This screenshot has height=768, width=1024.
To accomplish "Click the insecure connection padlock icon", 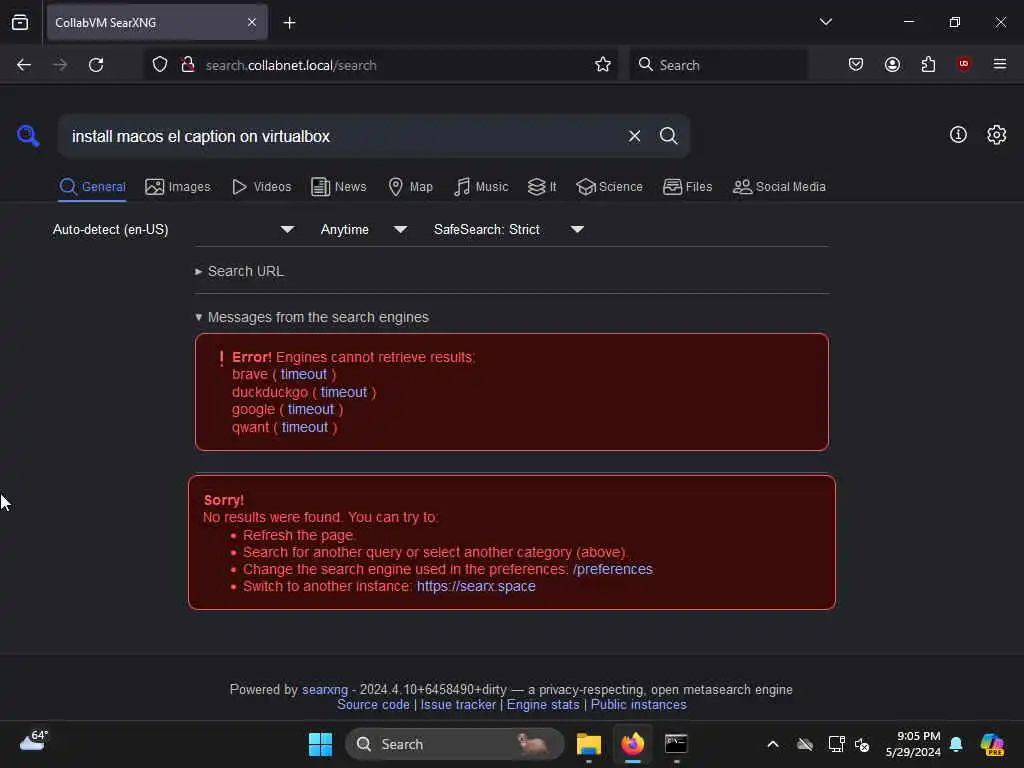I will coord(187,65).
